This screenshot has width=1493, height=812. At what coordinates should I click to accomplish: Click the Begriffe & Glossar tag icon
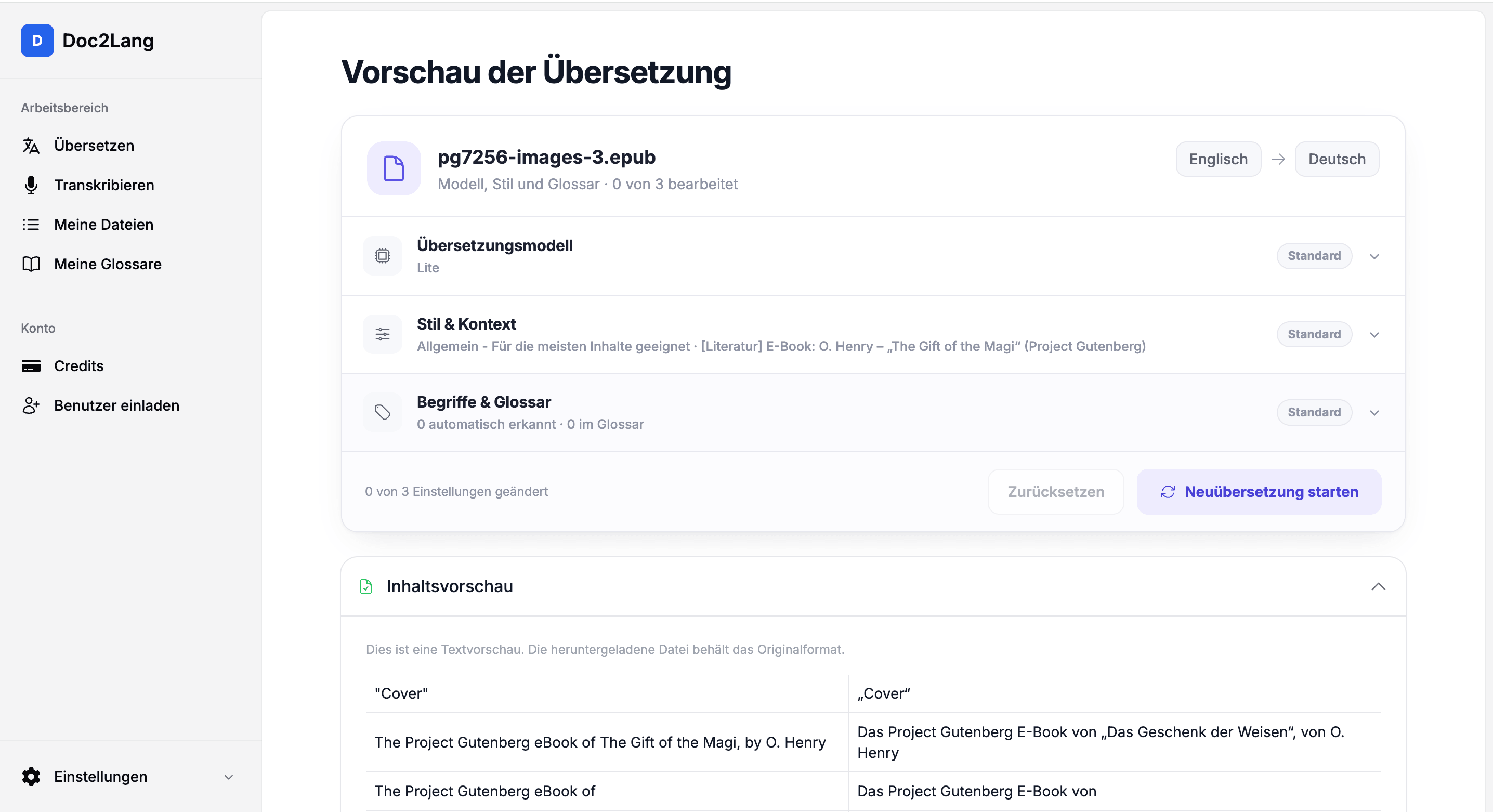click(383, 412)
